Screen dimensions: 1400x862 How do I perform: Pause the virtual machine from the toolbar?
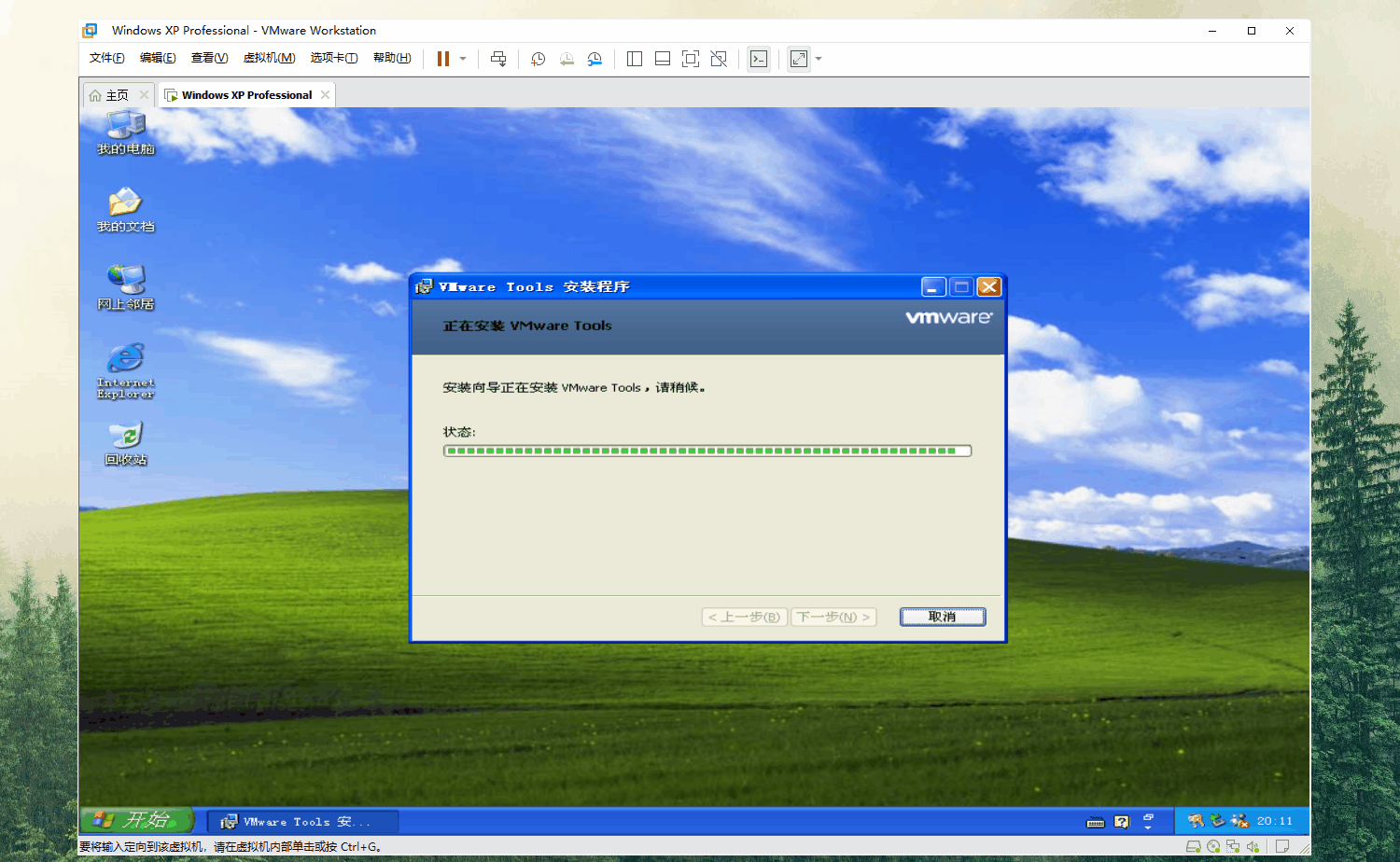coord(443,59)
